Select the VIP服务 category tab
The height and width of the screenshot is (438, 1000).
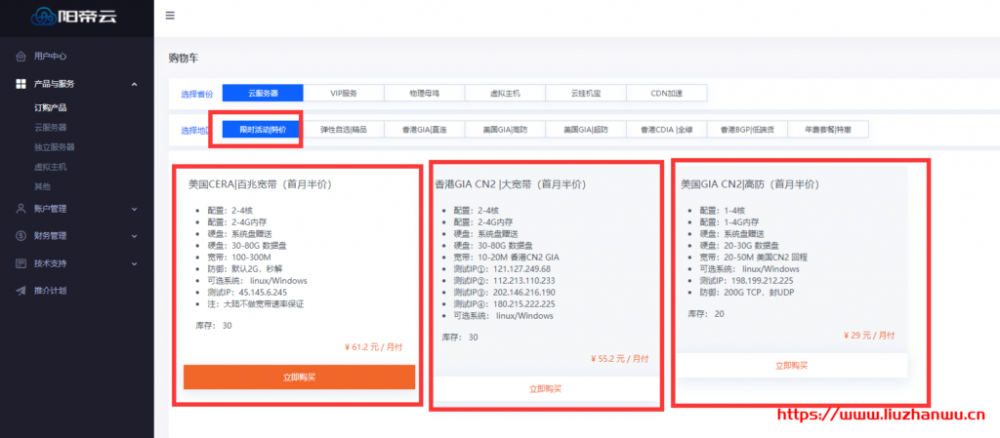[x=343, y=93]
